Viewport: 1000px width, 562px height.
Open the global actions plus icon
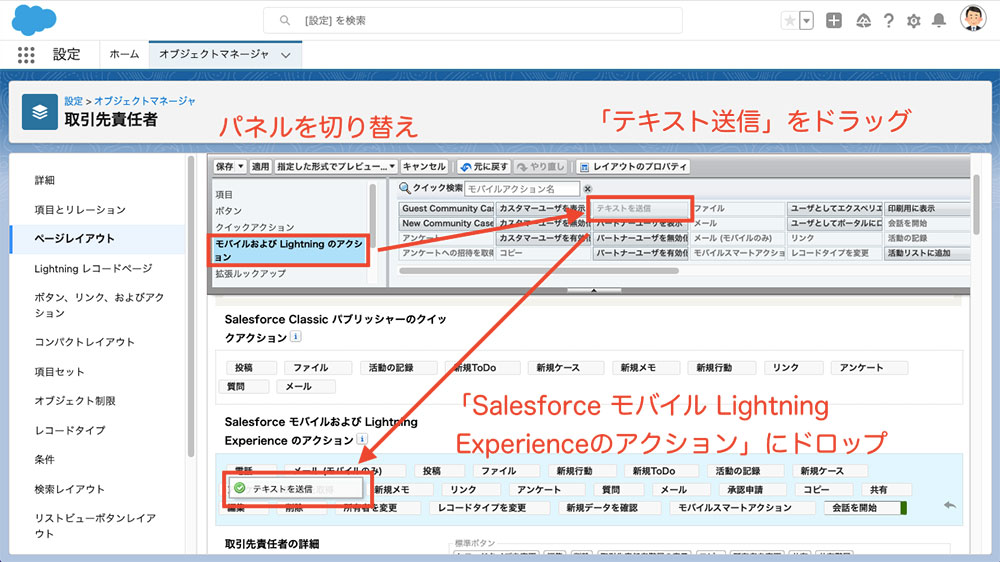pos(834,20)
